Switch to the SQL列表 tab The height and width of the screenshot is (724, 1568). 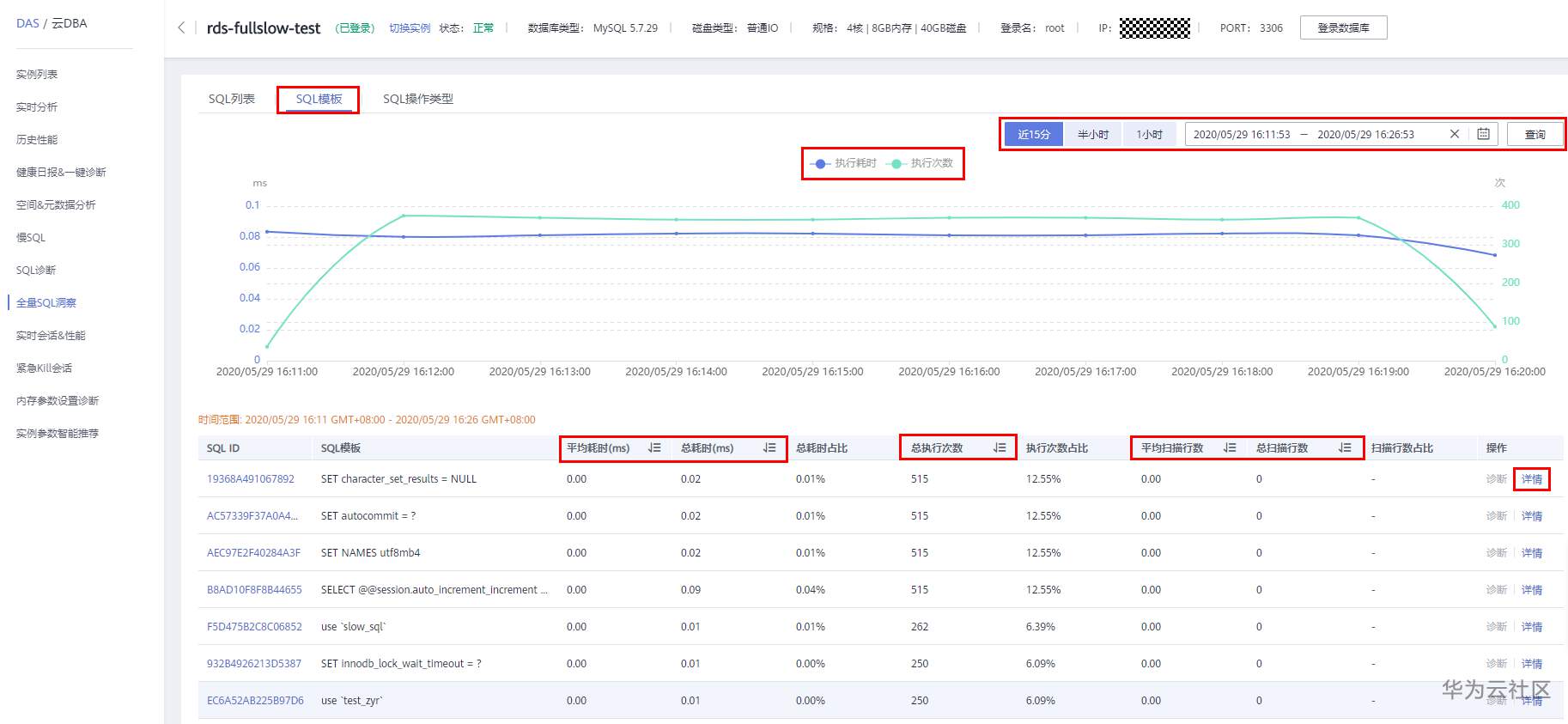(x=232, y=99)
